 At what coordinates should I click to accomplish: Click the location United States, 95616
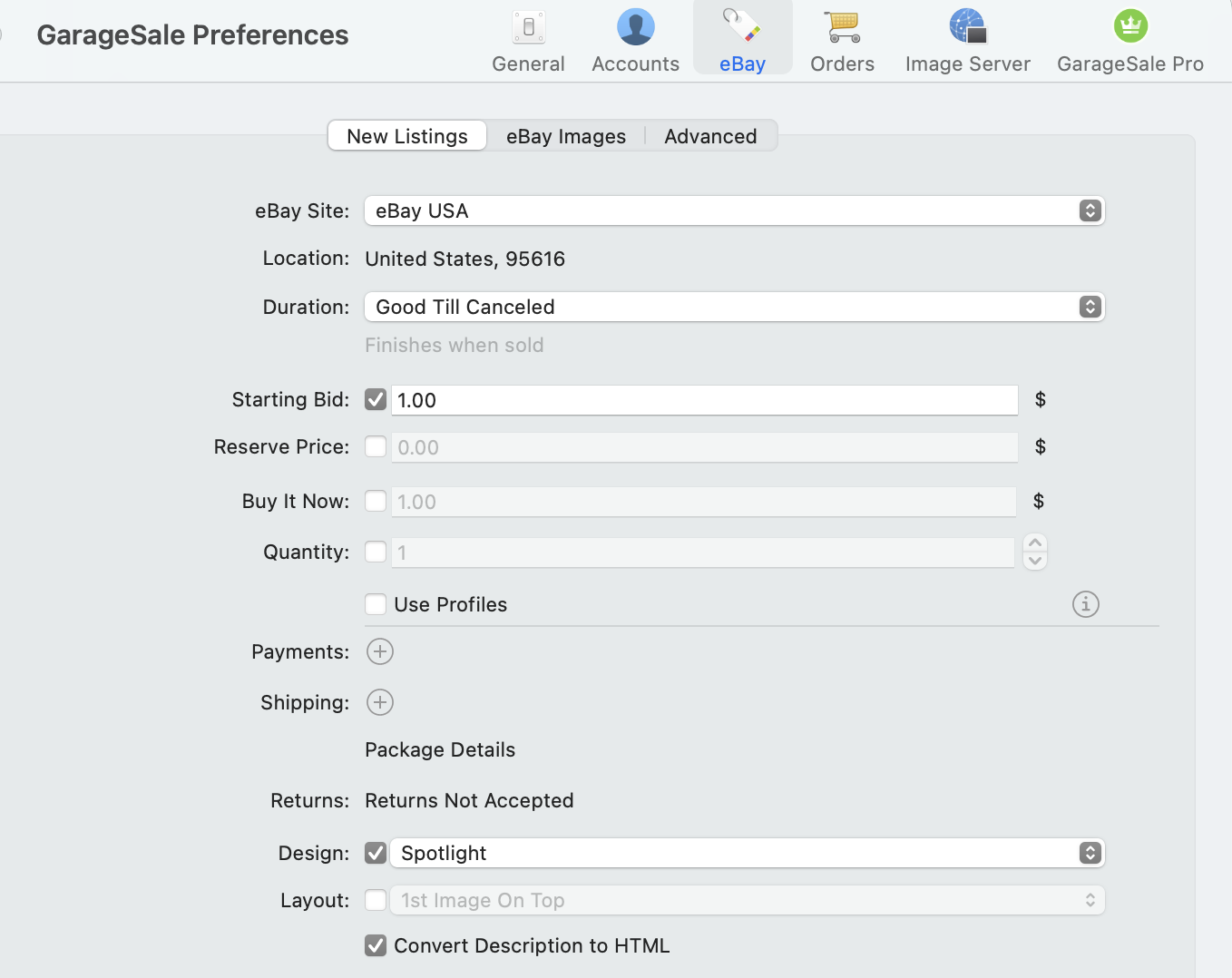[x=464, y=259]
